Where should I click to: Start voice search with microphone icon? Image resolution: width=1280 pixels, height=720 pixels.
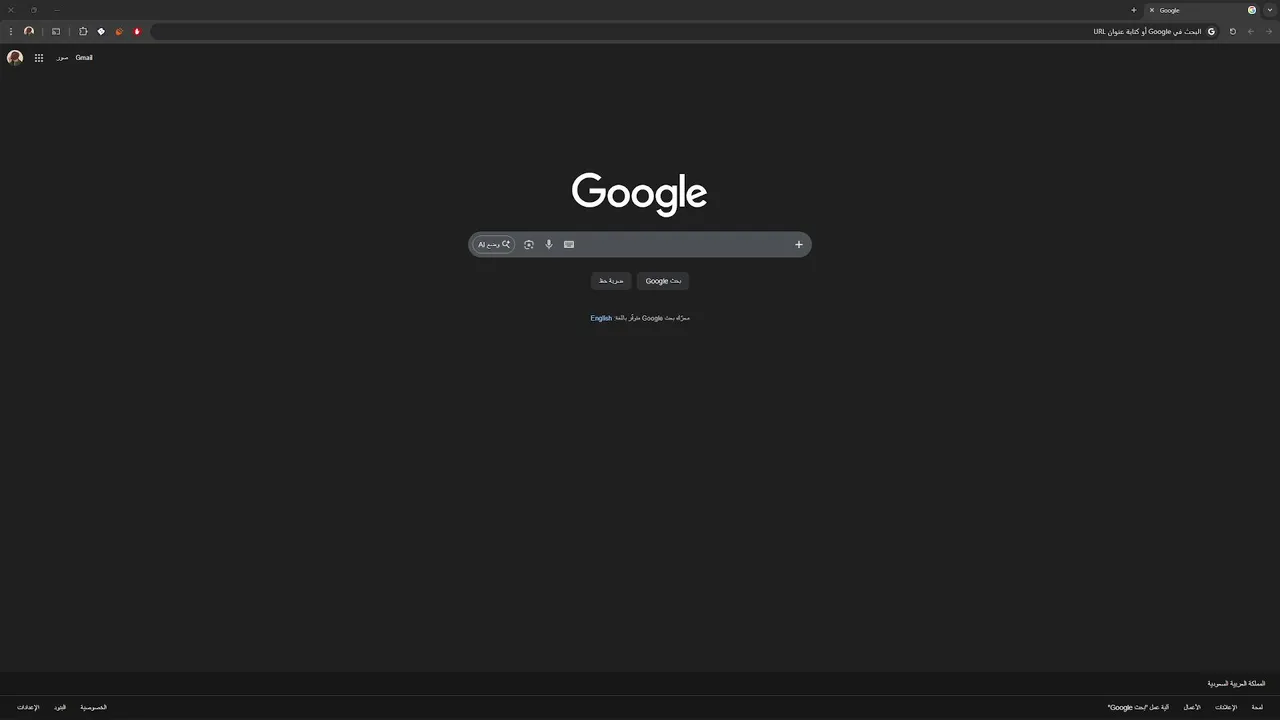click(x=549, y=244)
